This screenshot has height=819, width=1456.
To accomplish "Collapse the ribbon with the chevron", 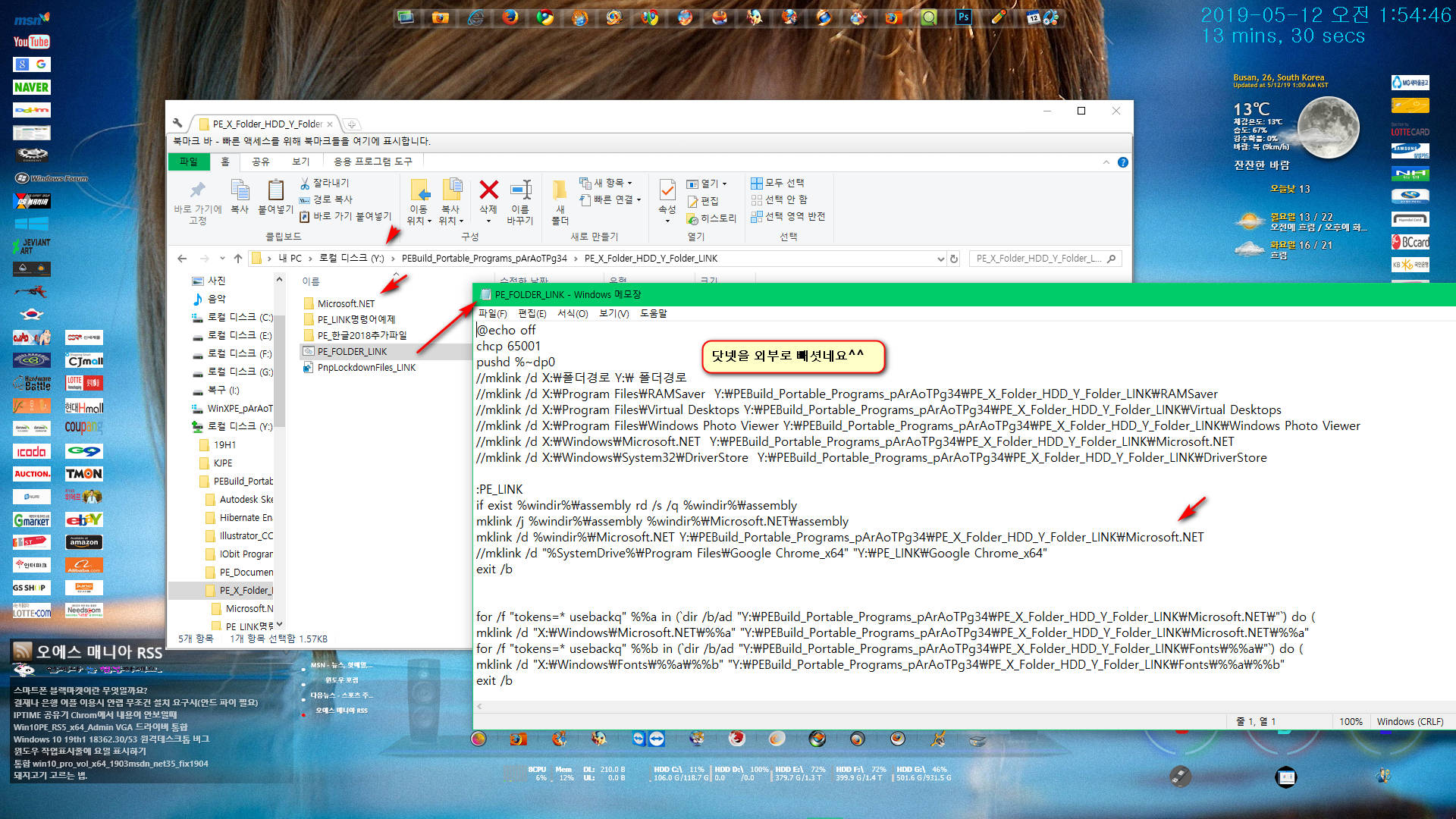I will (x=1106, y=162).
